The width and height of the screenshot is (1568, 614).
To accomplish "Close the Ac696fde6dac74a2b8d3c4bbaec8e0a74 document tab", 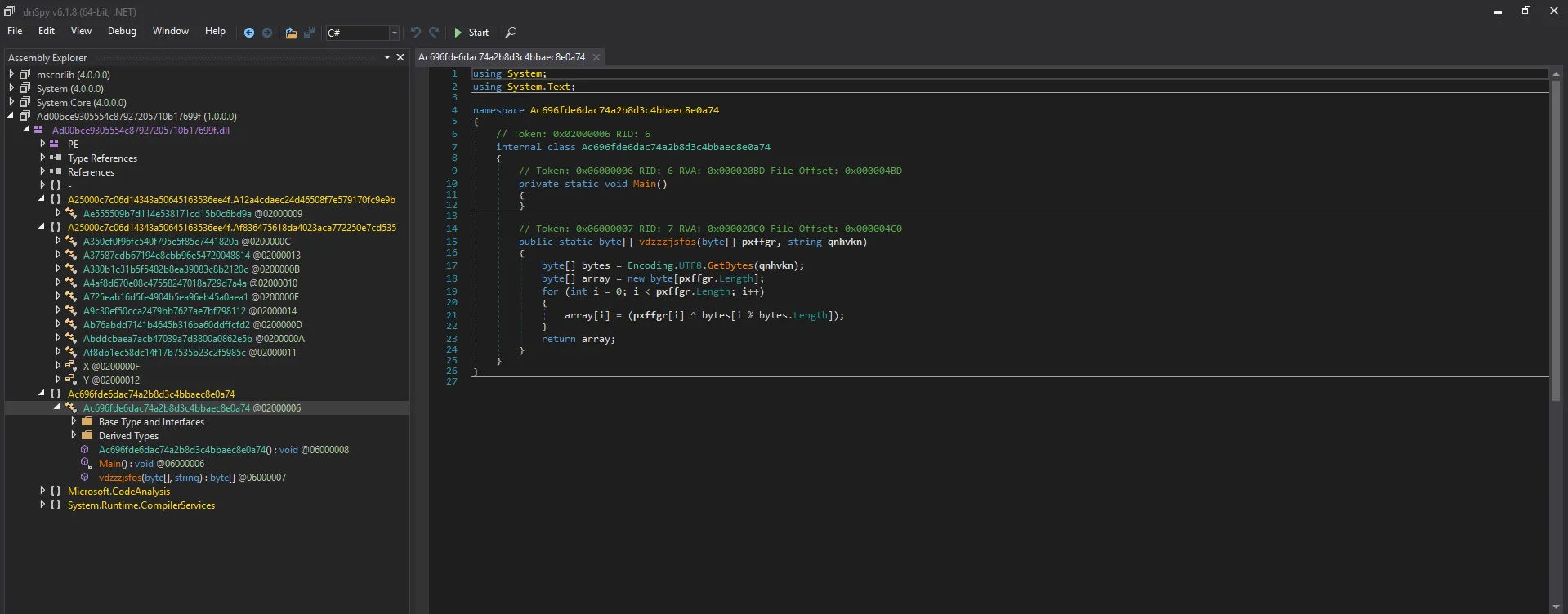I will tap(596, 57).
